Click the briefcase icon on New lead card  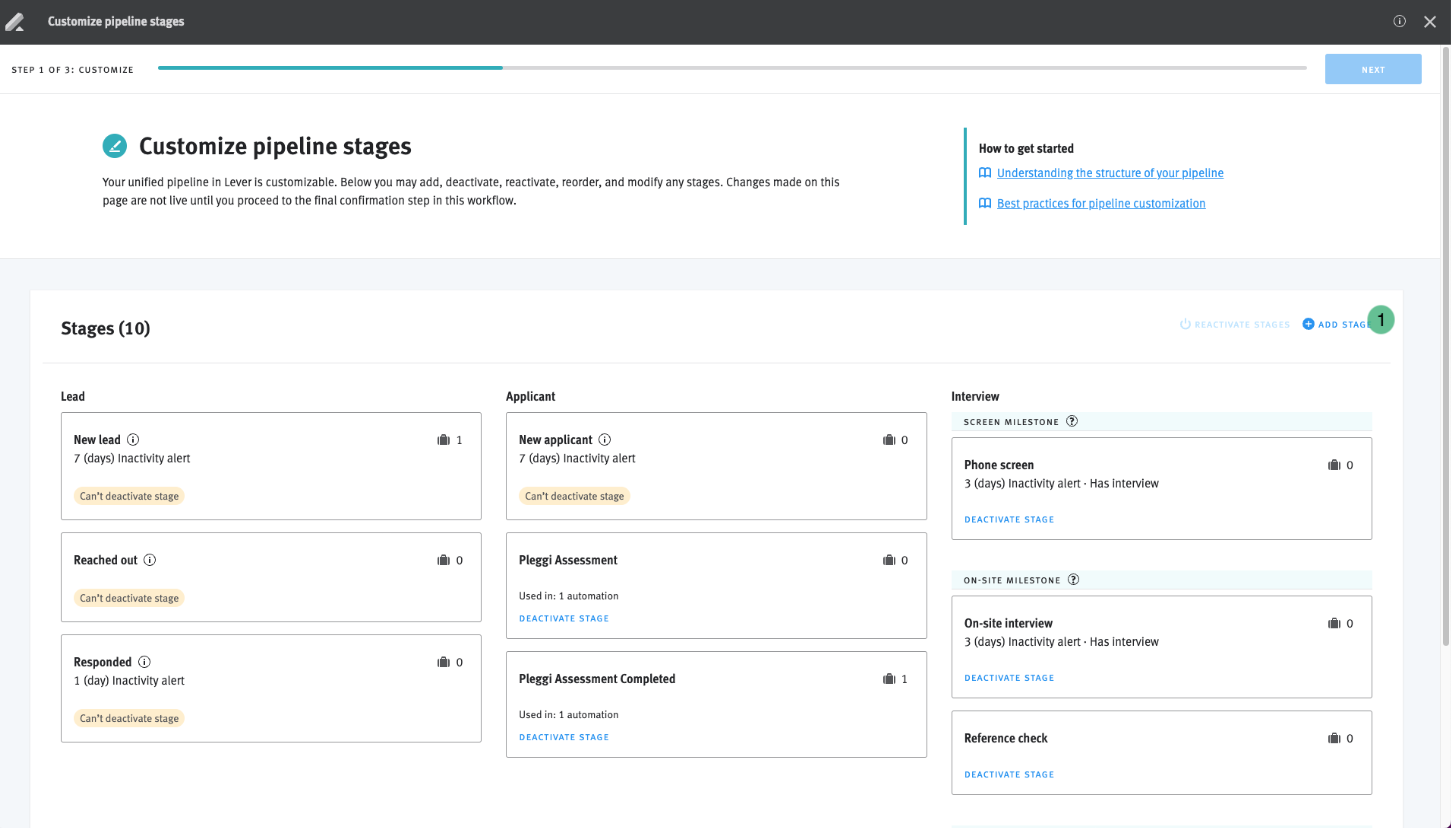[x=444, y=440]
